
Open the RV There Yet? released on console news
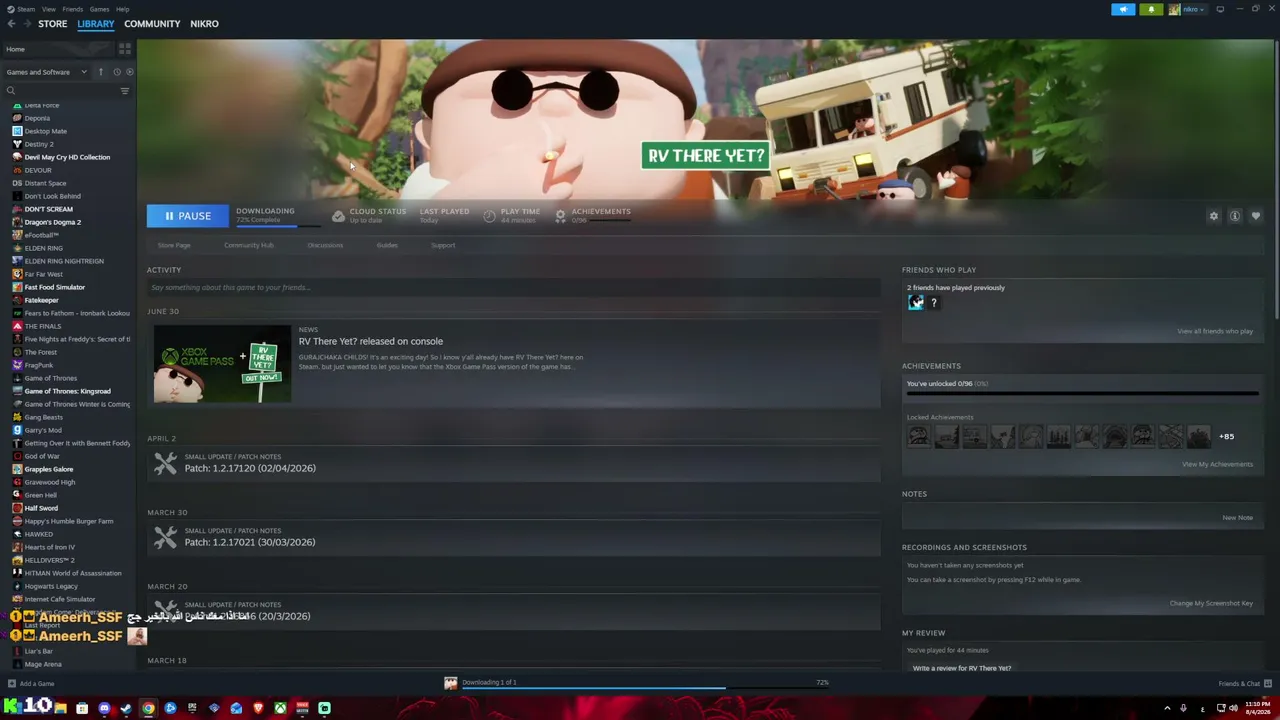(370, 341)
